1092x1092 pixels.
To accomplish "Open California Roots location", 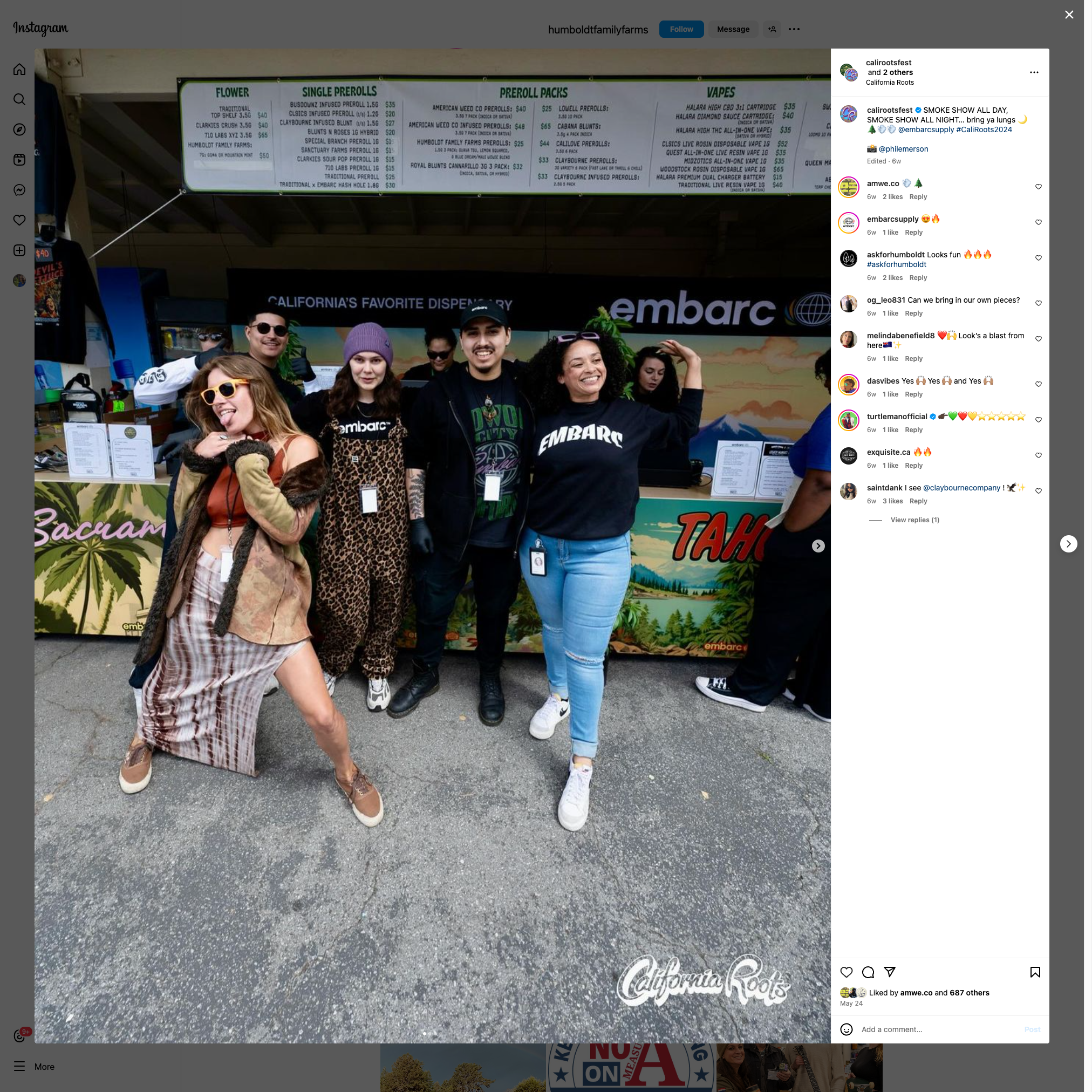I will 890,83.
